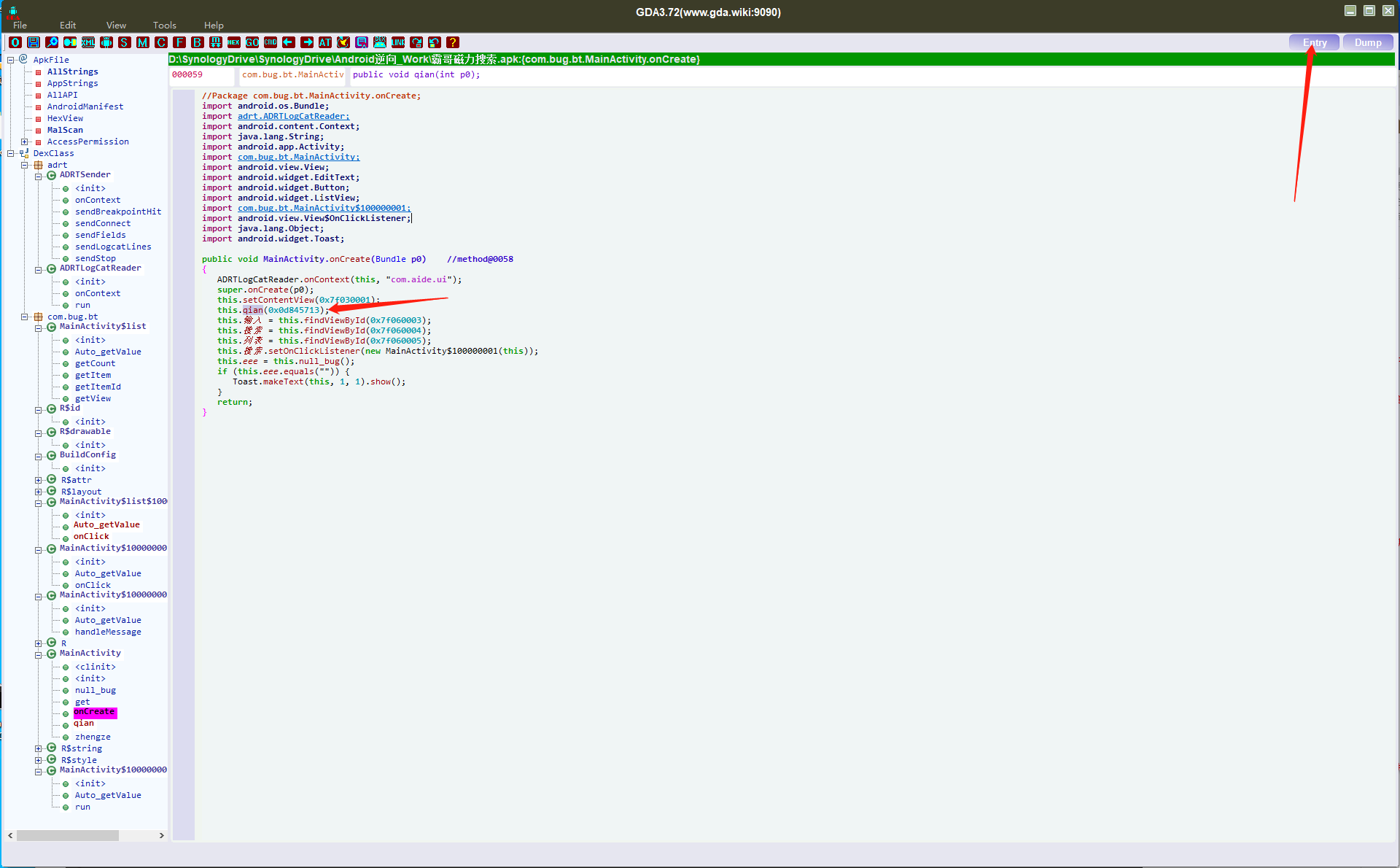Click the DEX toolbar icon
1400x868 pixels.
(380, 42)
